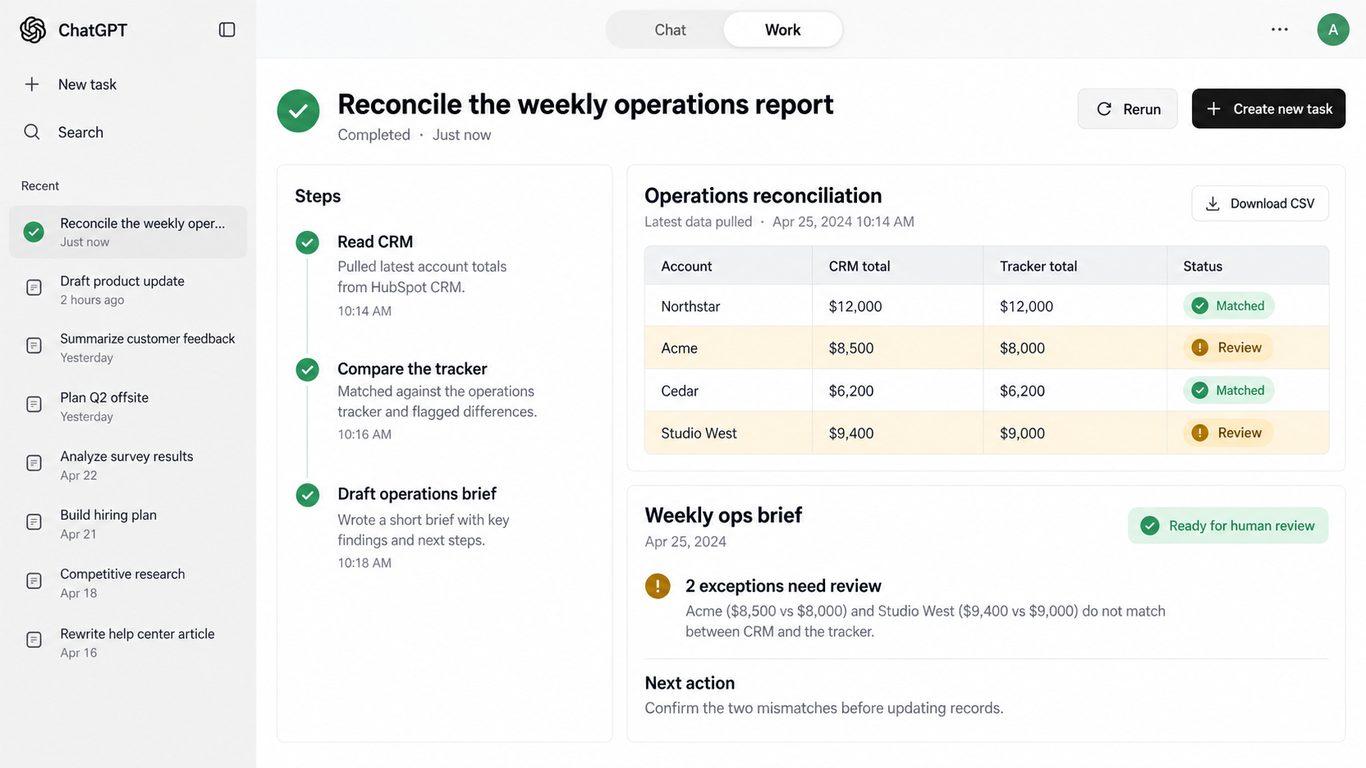Screen dimensions: 1366x768
Task: Open the account avatar labeled A
Action: 1333,30
